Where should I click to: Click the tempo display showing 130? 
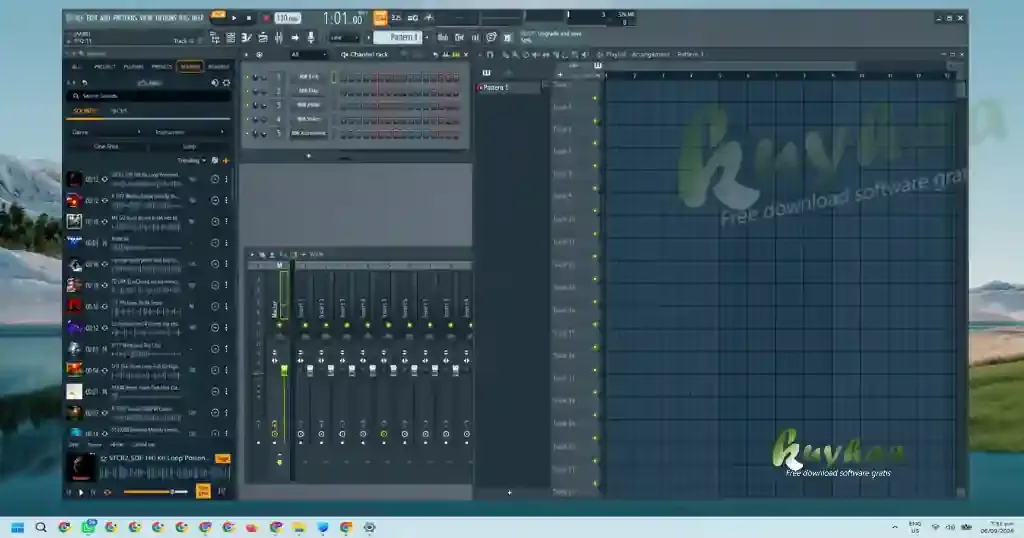point(287,18)
